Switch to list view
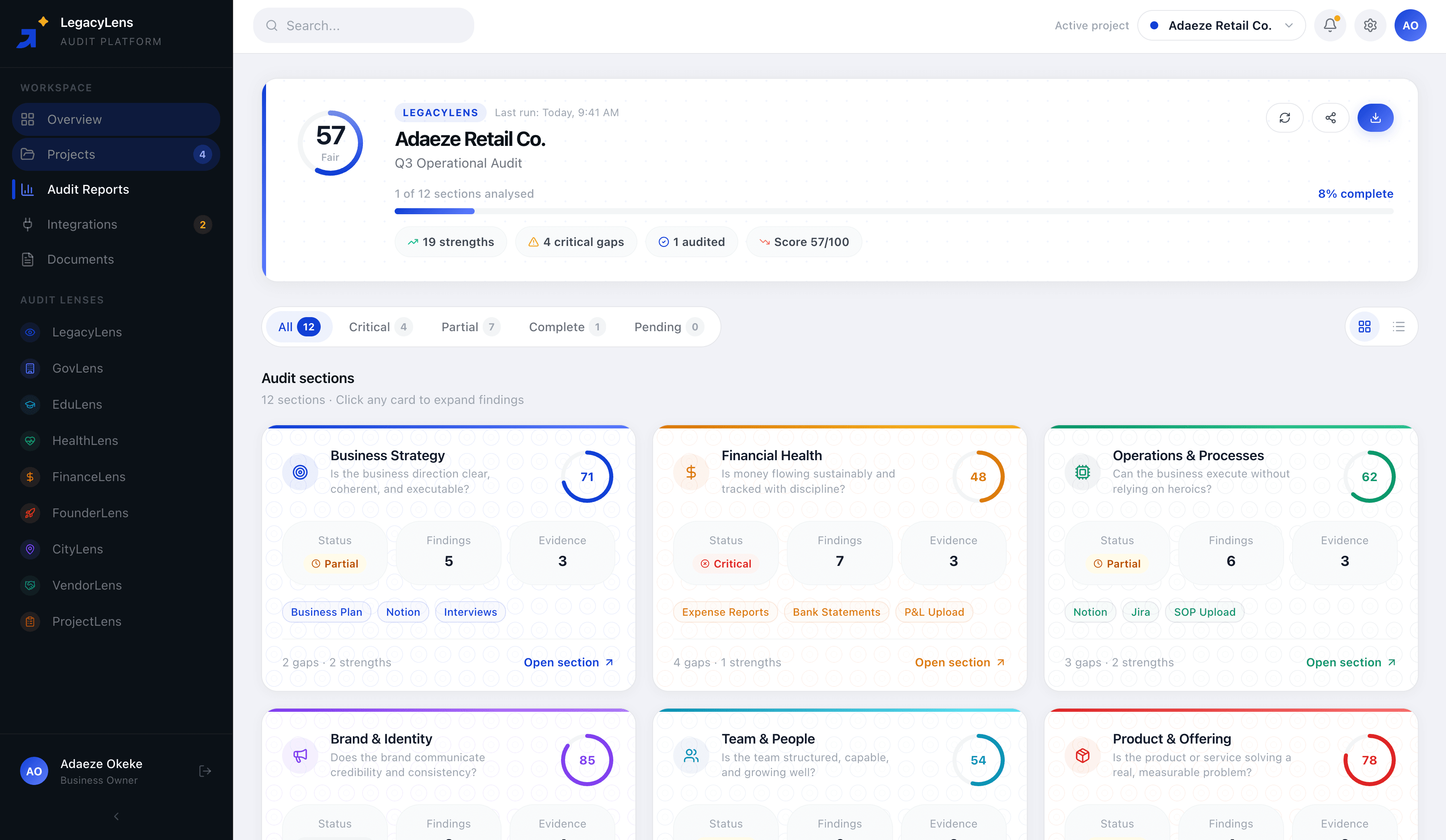 1399,326
